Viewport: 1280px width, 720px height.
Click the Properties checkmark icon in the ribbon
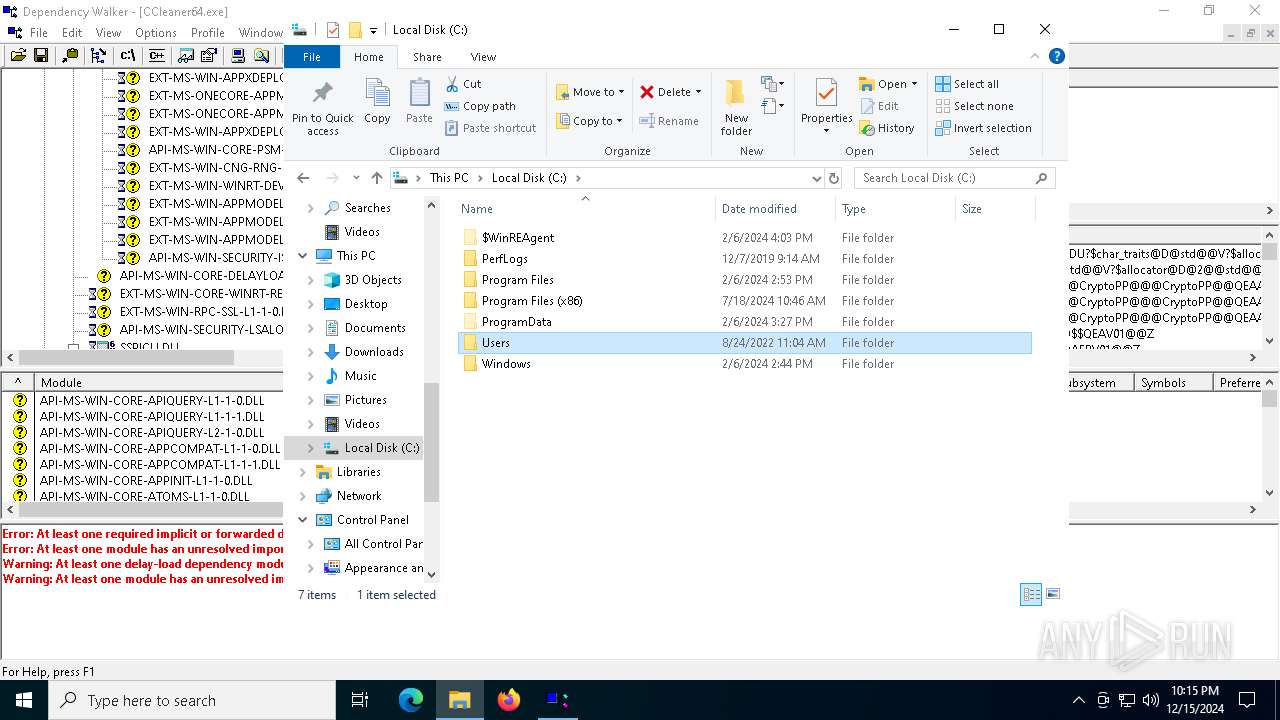point(826,93)
